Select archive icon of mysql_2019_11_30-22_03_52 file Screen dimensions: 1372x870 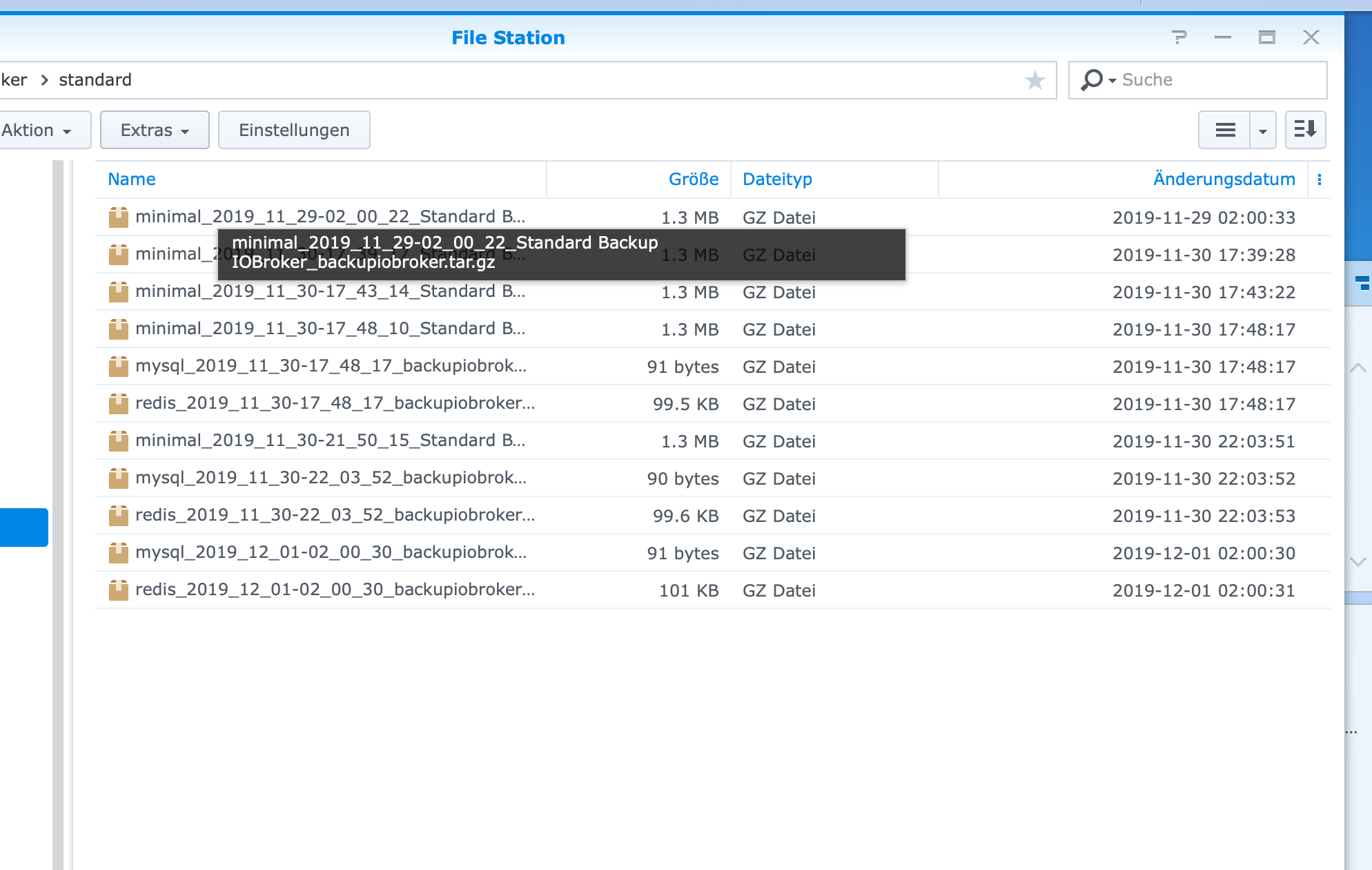(x=119, y=478)
